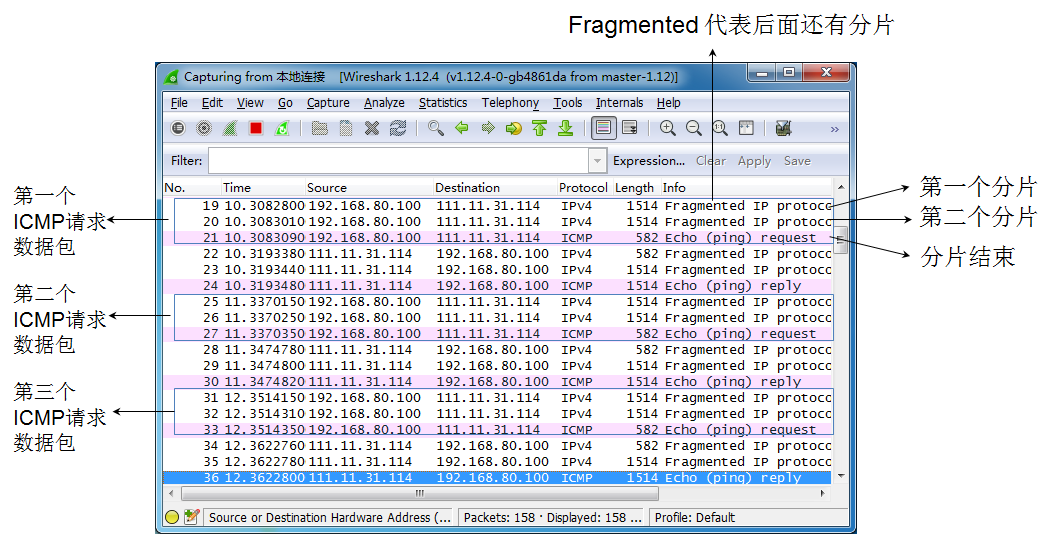
Task: Go forward in packet history arrow
Action: pos(488,128)
